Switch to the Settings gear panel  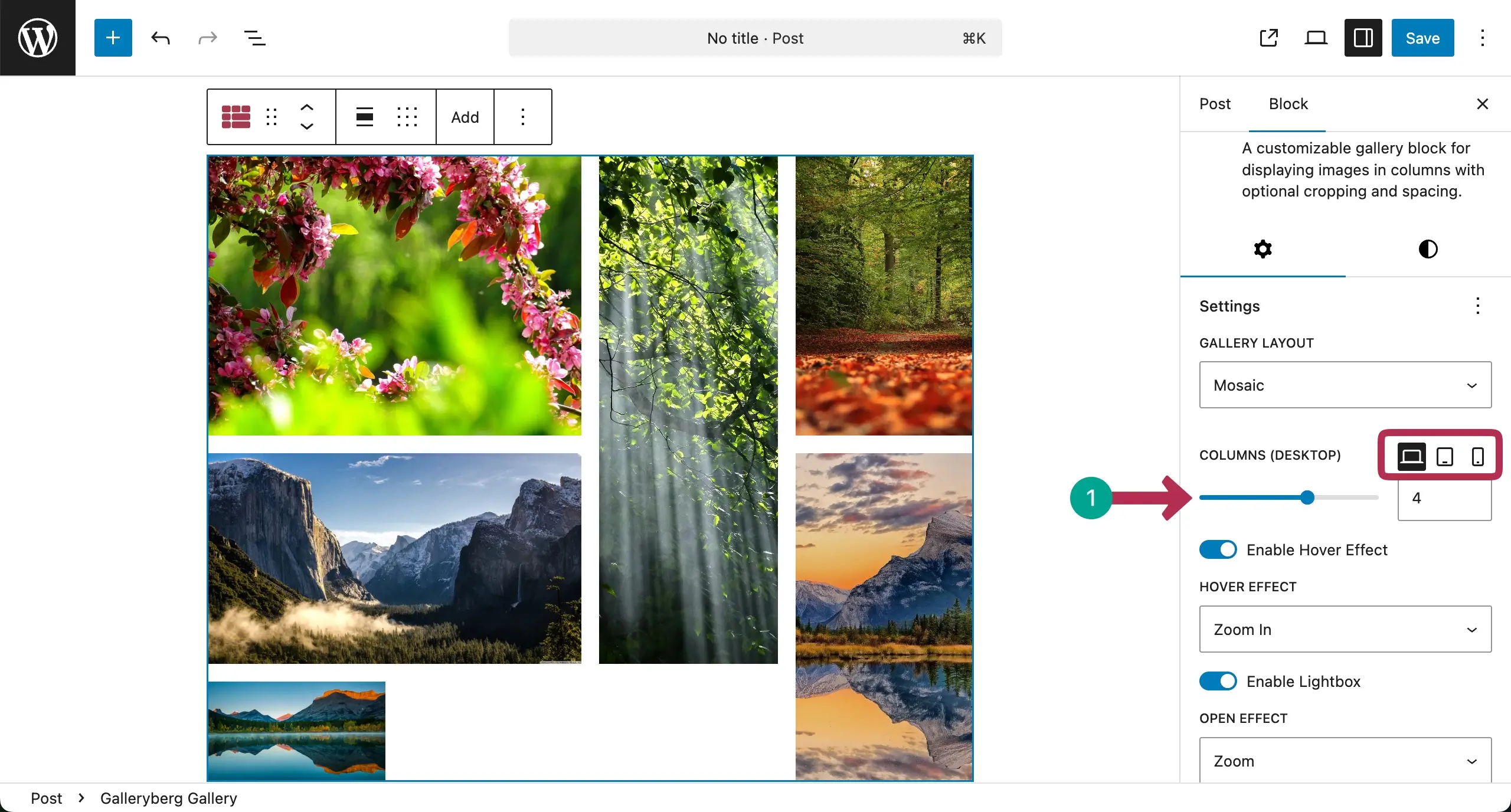(1263, 249)
